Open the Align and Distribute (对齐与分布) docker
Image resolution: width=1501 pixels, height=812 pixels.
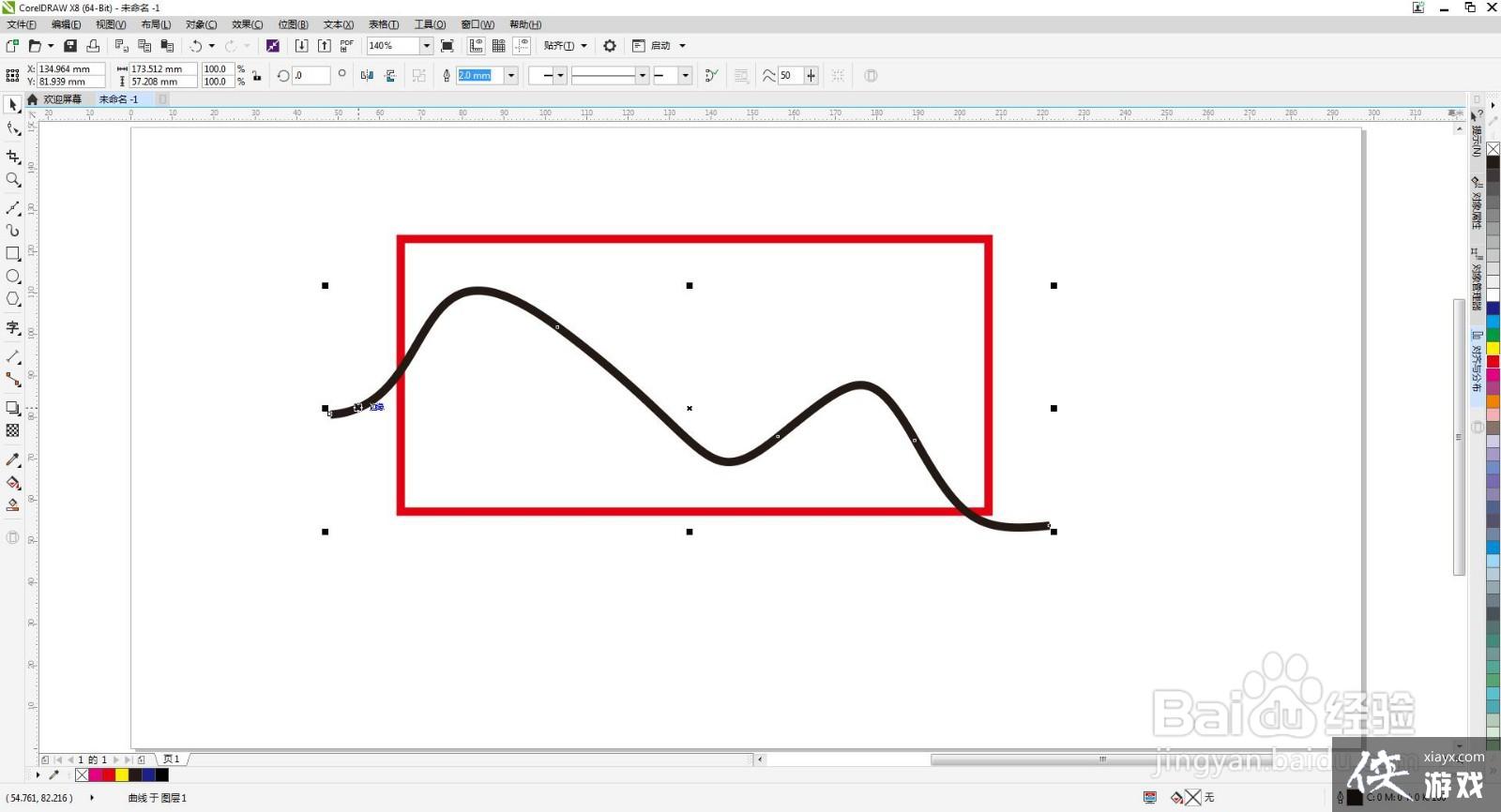click(1477, 361)
